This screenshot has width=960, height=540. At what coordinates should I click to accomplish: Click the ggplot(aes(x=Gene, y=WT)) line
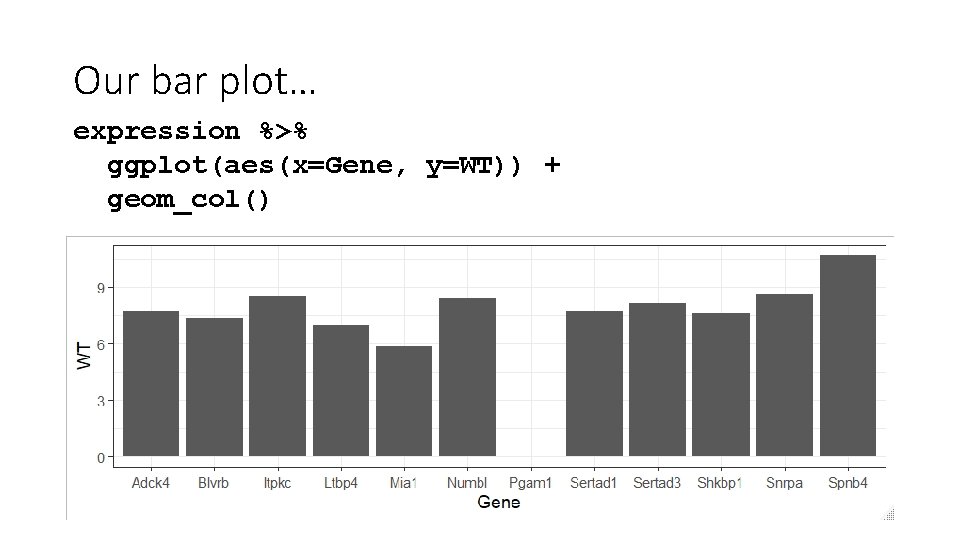click(333, 165)
